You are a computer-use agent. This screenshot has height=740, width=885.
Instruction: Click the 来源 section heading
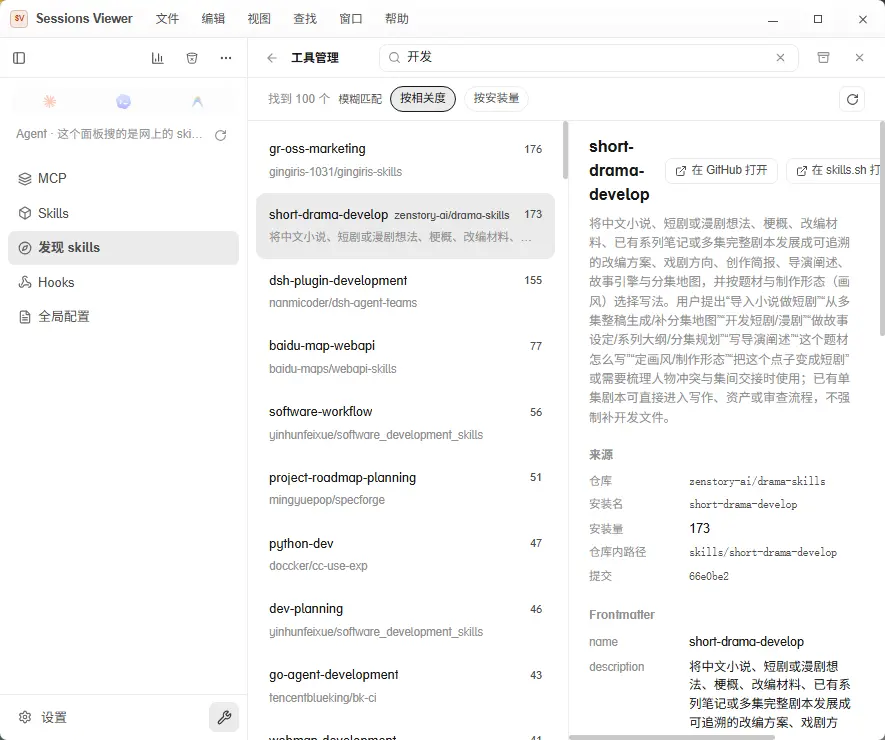tap(601, 455)
